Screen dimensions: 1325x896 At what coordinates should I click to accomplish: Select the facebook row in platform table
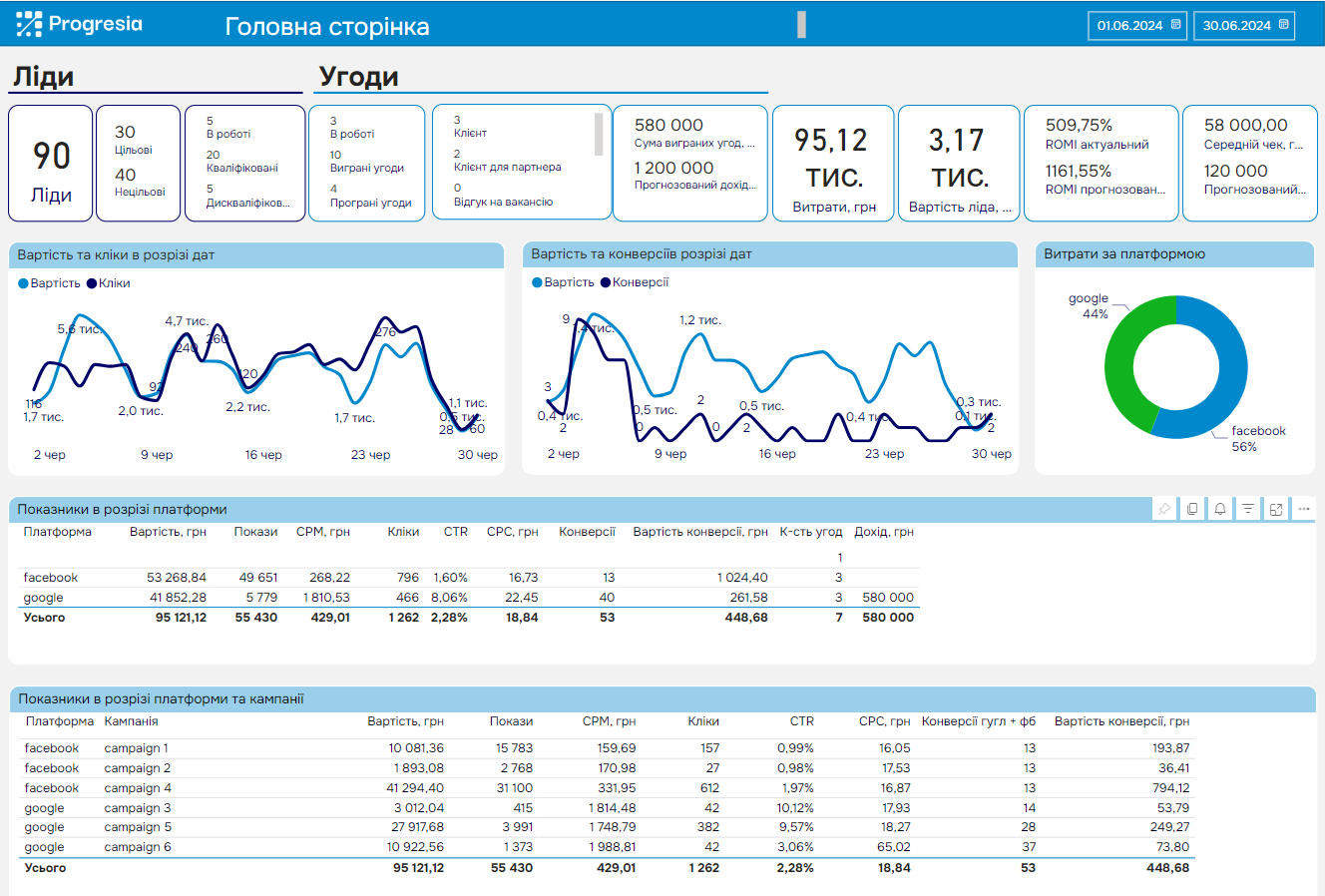51,578
